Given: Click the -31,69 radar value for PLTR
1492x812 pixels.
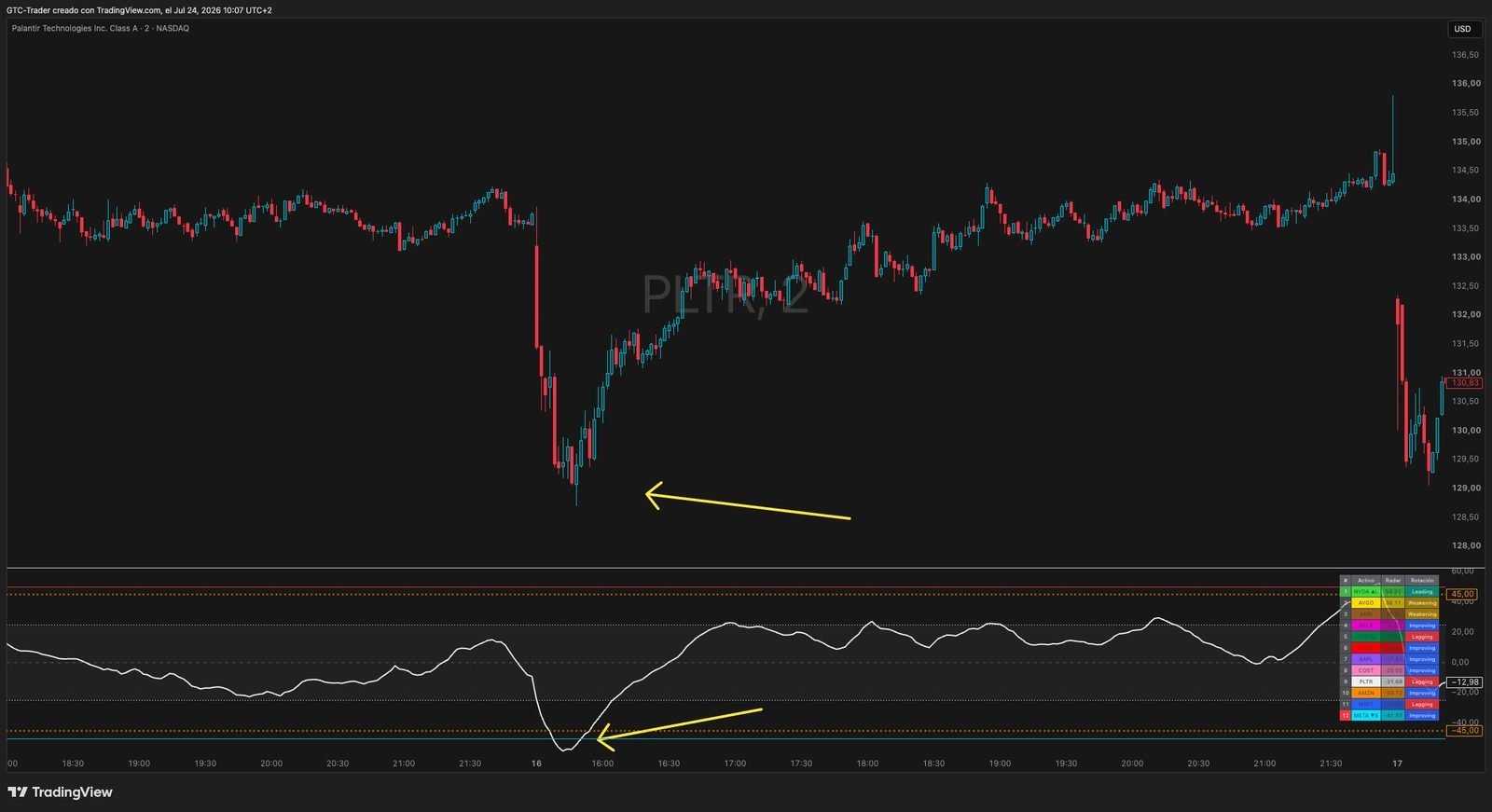Looking at the screenshot, I should (1393, 681).
